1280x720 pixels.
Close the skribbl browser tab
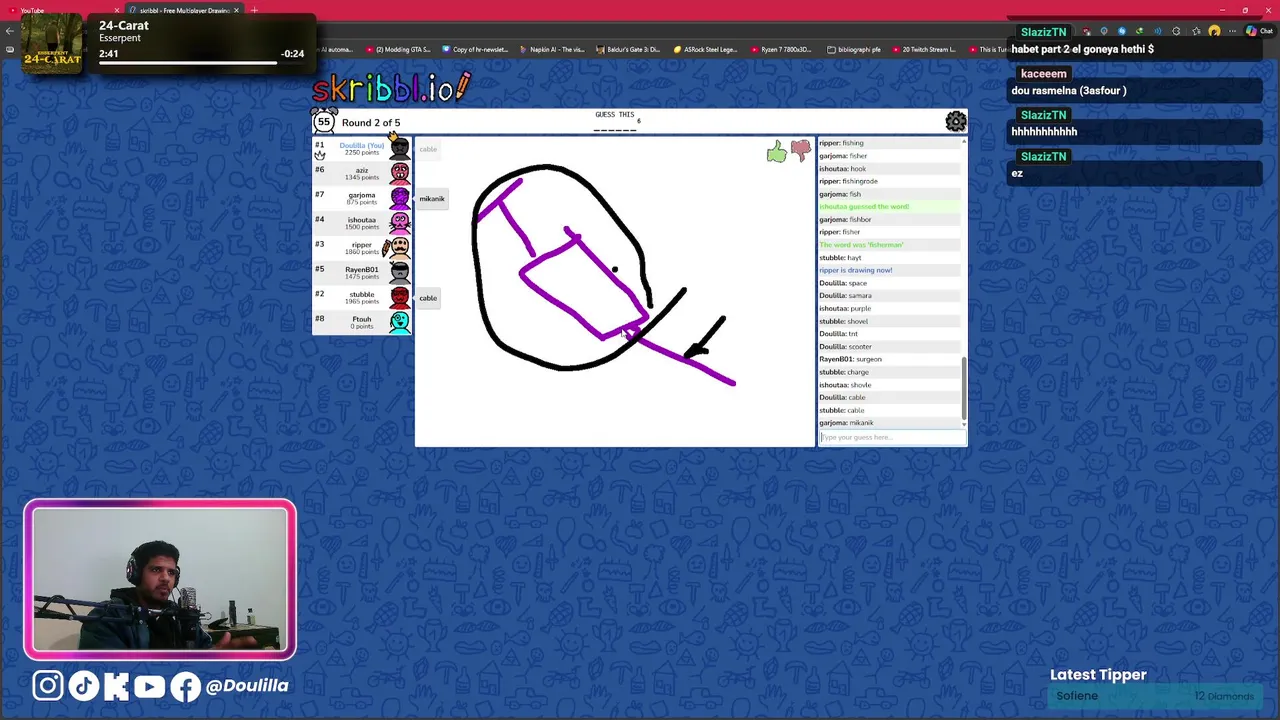click(x=236, y=10)
